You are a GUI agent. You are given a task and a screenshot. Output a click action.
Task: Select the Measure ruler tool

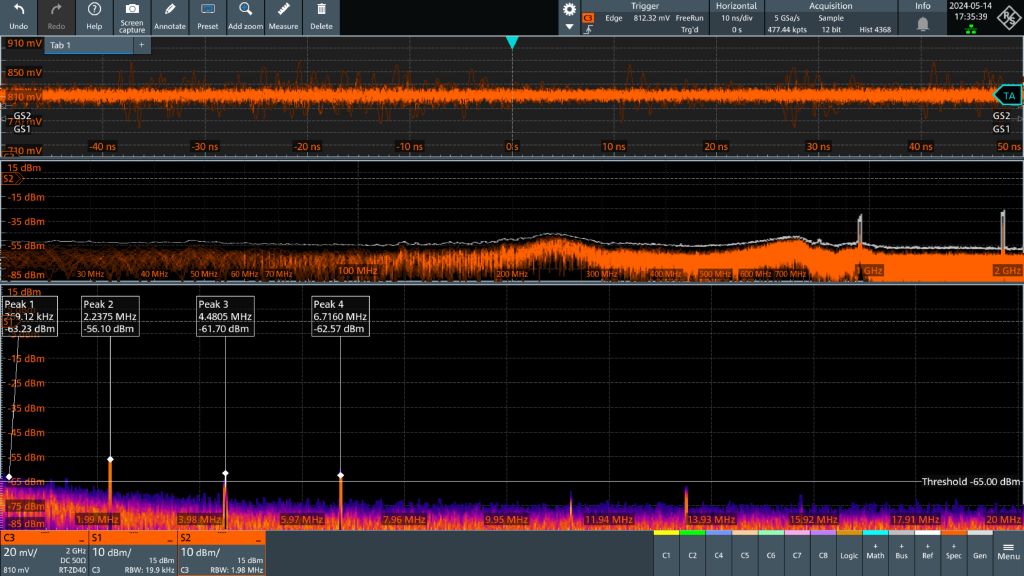[x=283, y=10]
